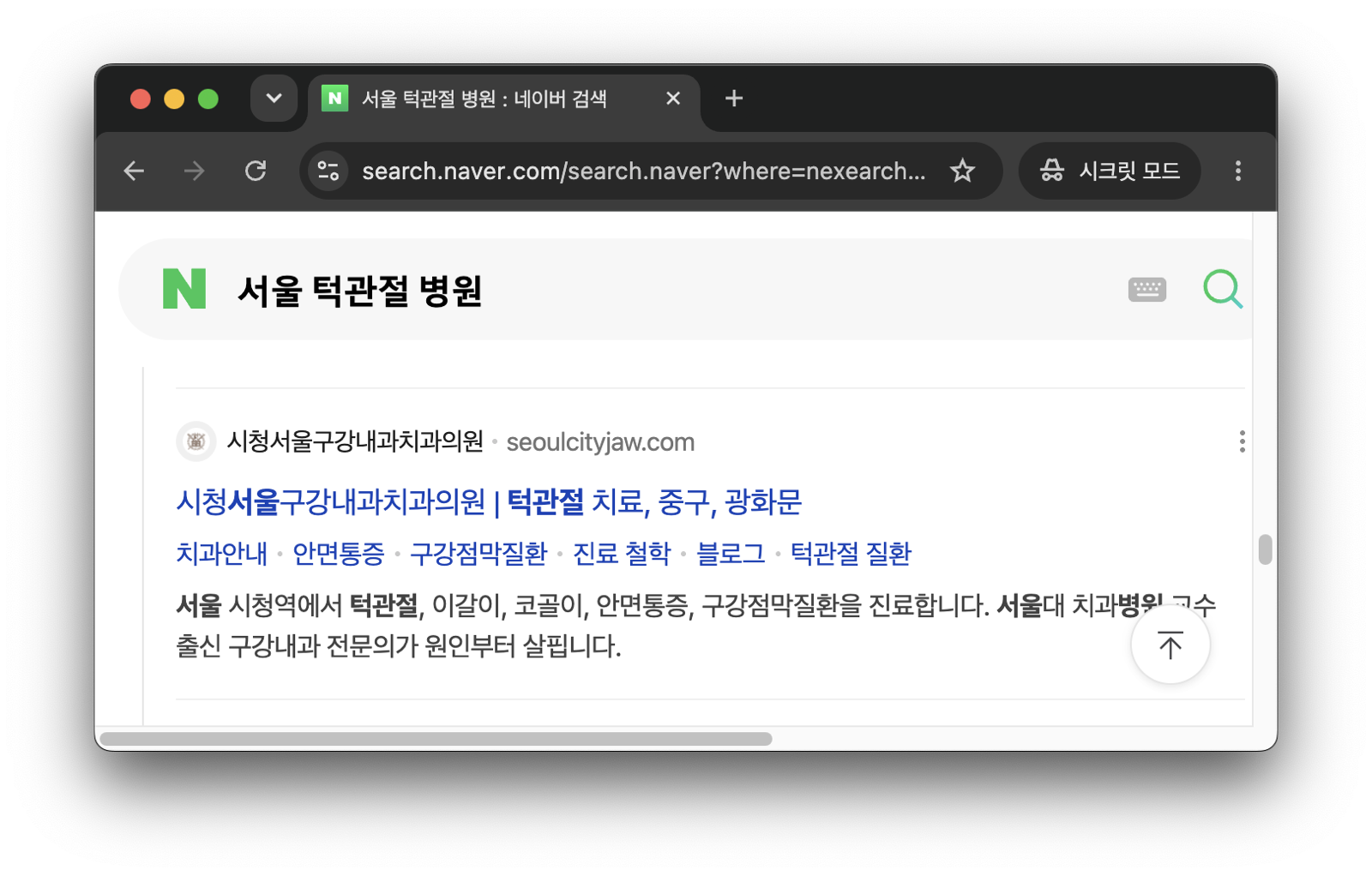Click the green magnifier search button

click(1223, 289)
